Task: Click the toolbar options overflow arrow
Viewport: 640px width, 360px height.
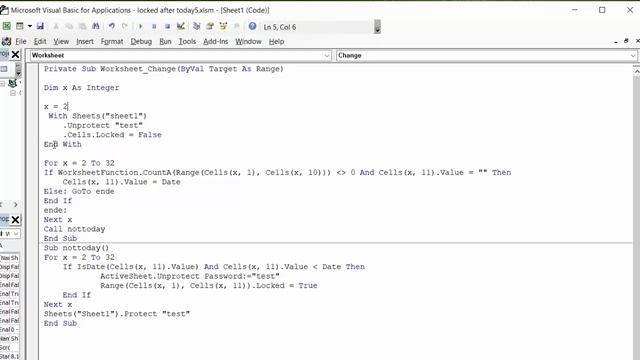Action: coord(378,27)
